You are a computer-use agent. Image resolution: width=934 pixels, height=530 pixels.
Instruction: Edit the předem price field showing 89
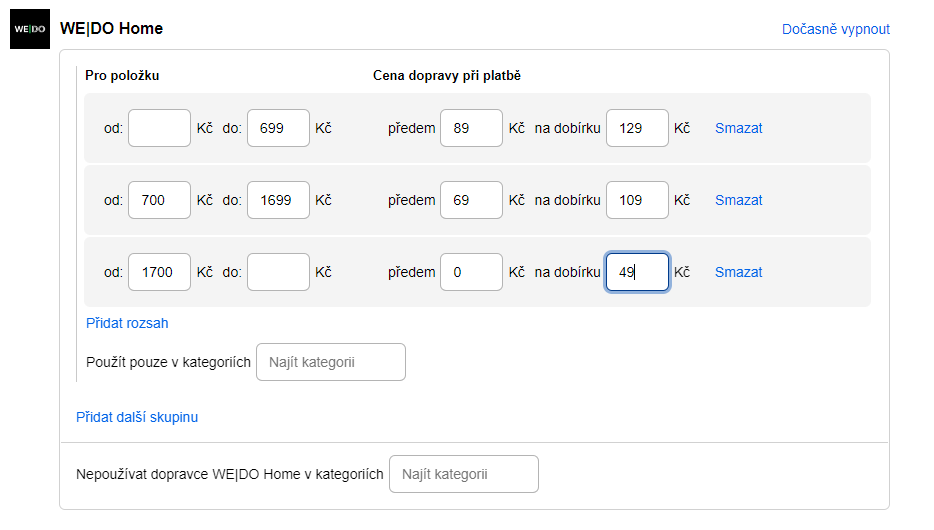(471, 128)
